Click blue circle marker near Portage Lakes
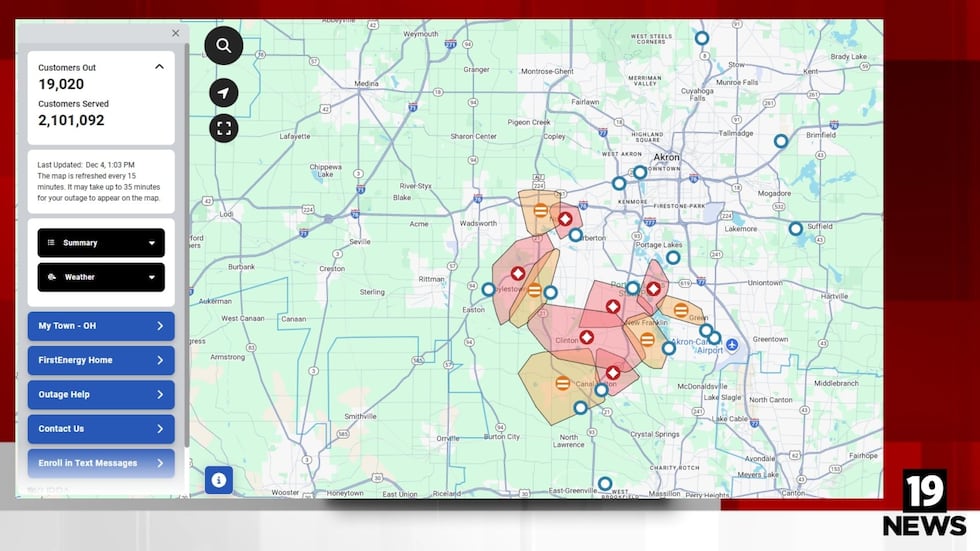The height and width of the screenshot is (551, 980). (672, 257)
